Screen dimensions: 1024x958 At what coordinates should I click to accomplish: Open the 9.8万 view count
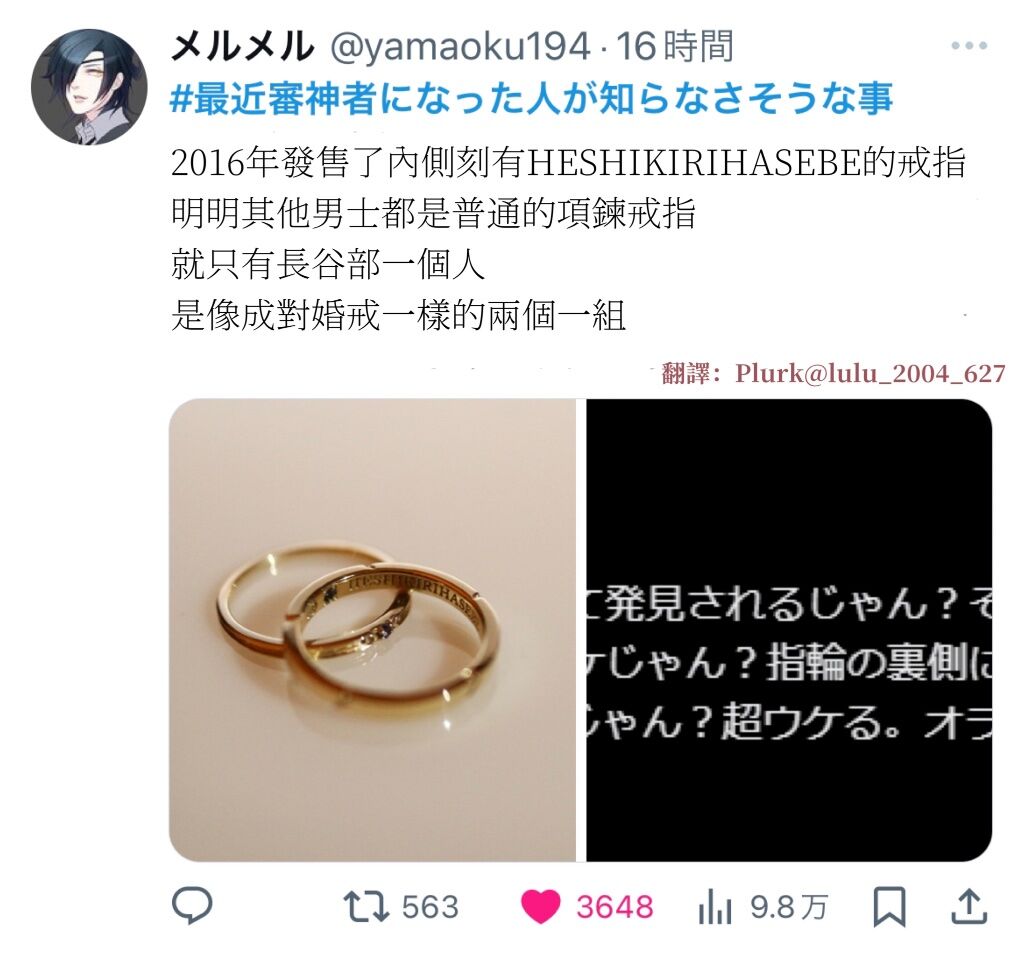[x=789, y=907]
